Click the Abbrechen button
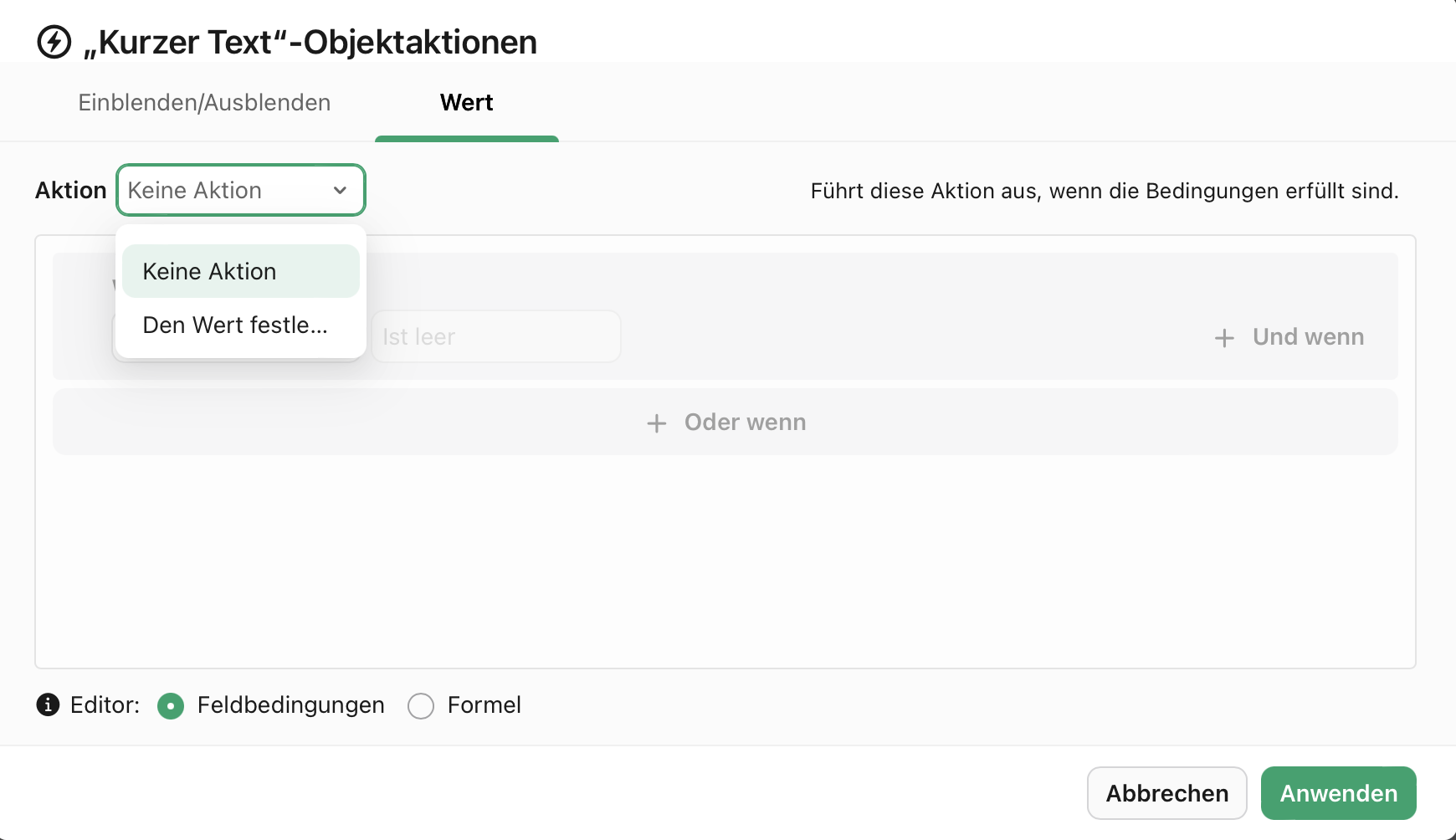 1166,792
